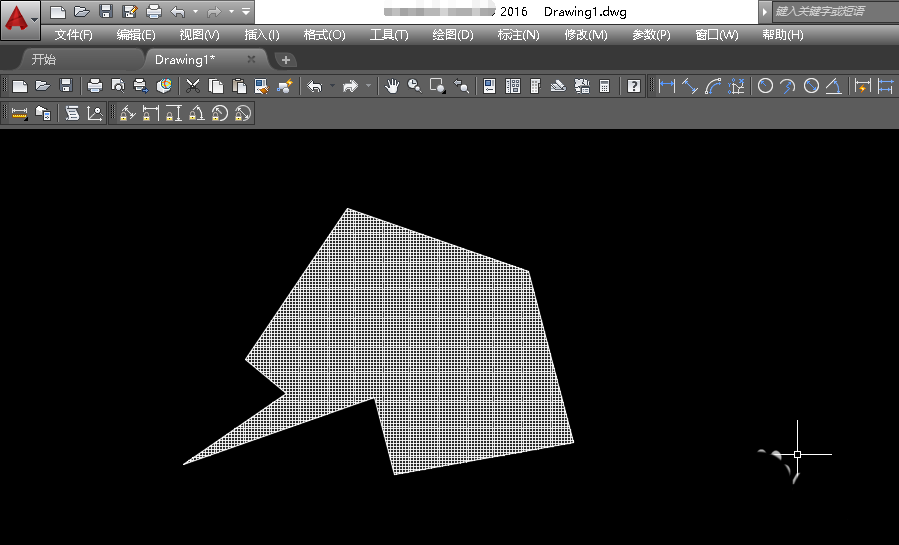Click Save As in the quick access toolbar

[130, 11]
